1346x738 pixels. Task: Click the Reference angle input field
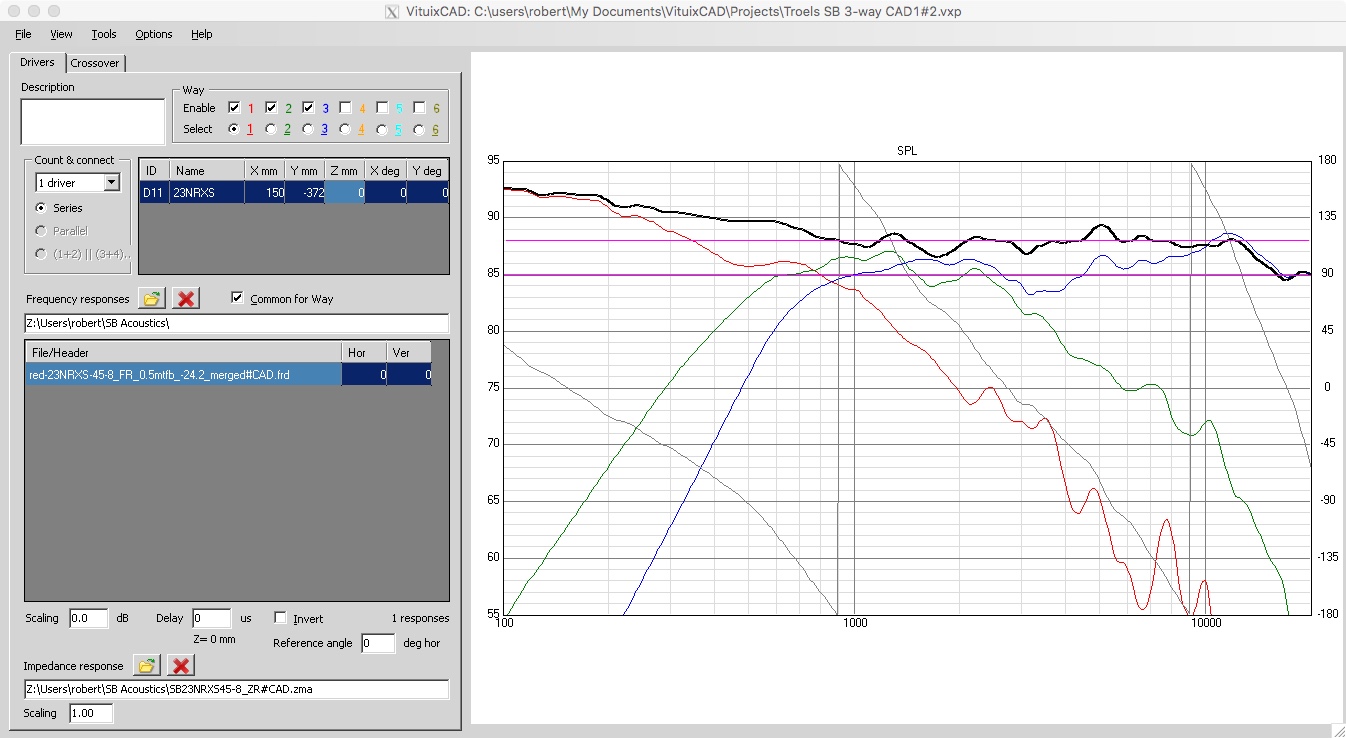click(379, 643)
